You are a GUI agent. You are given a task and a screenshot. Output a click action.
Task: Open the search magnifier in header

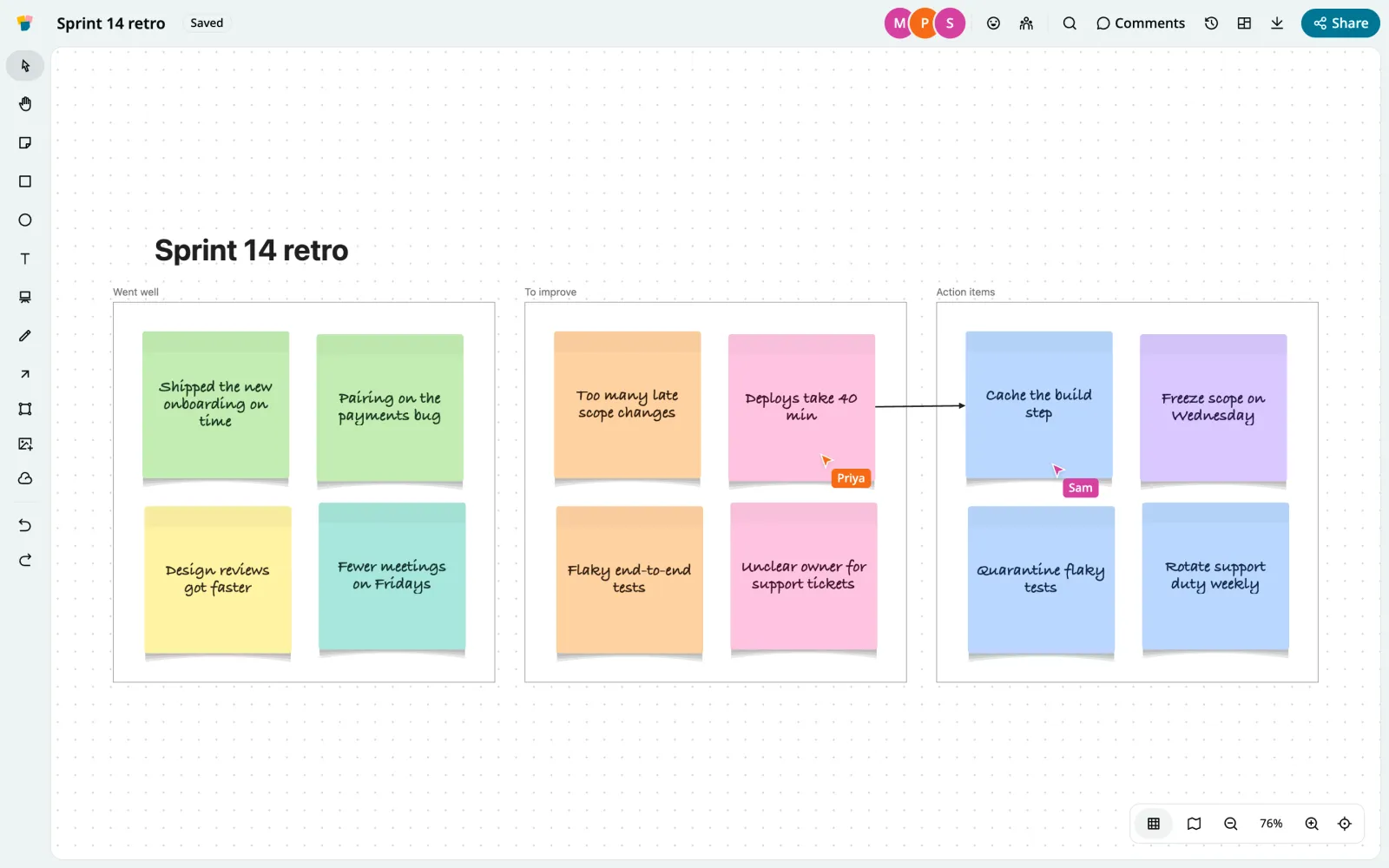point(1070,23)
